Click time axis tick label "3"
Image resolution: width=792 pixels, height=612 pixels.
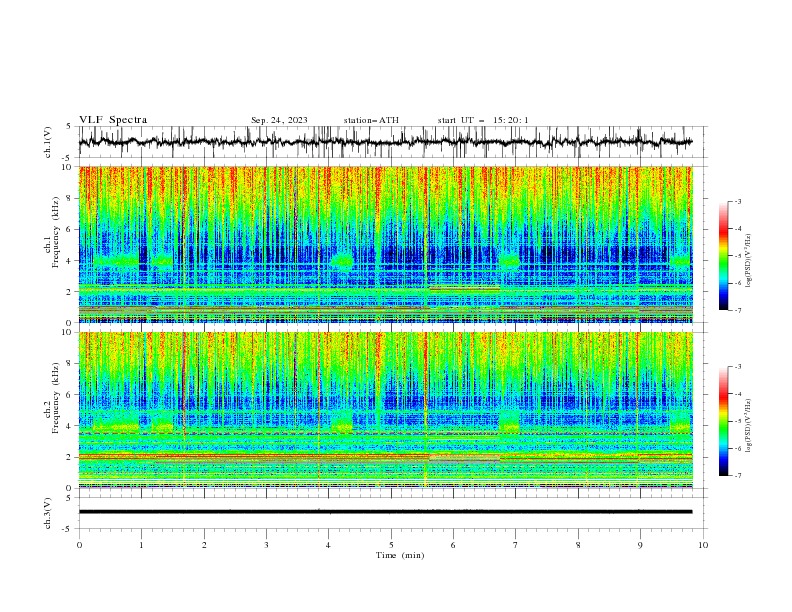click(x=266, y=545)
